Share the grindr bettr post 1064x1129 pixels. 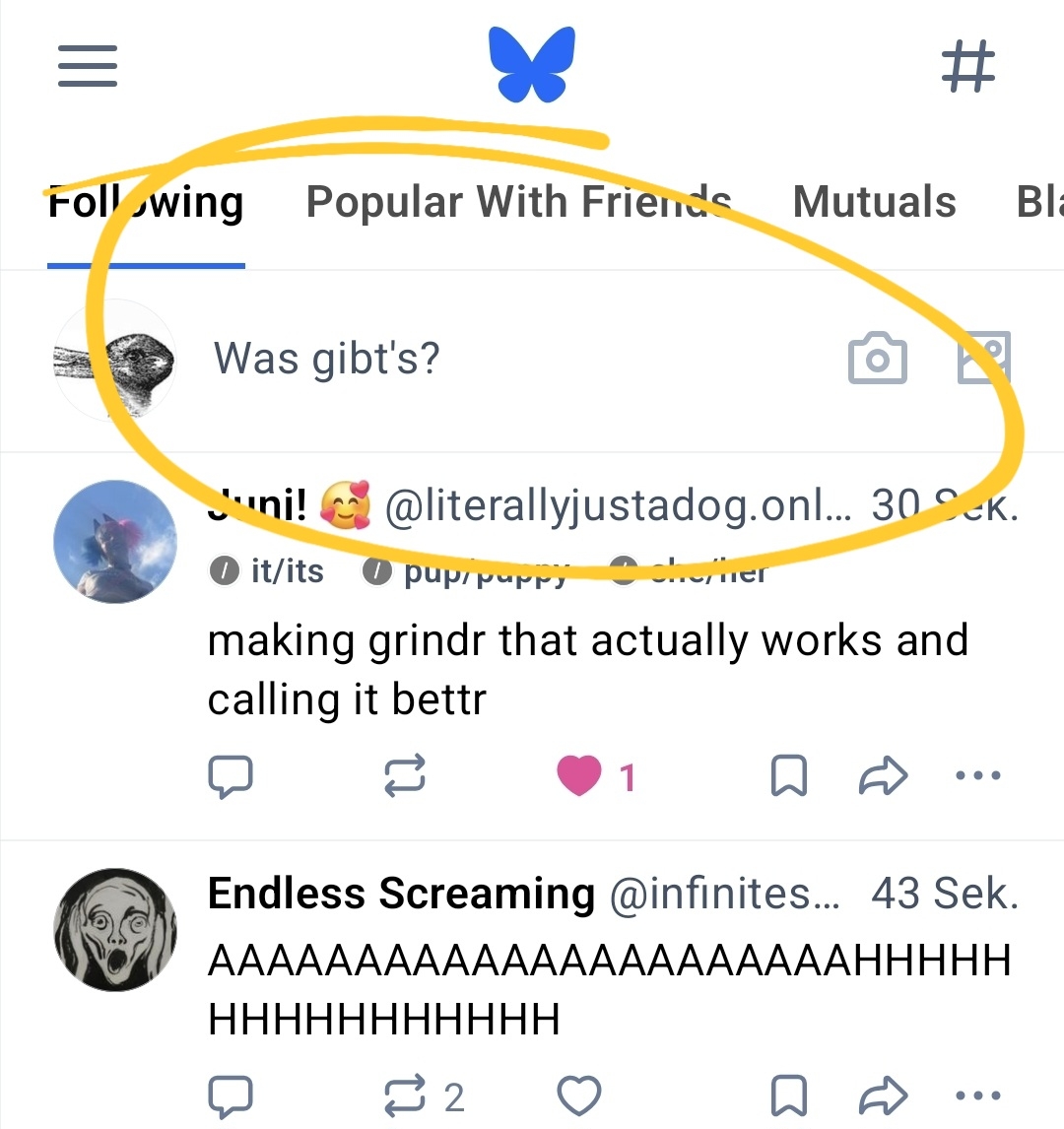point(883,776)
